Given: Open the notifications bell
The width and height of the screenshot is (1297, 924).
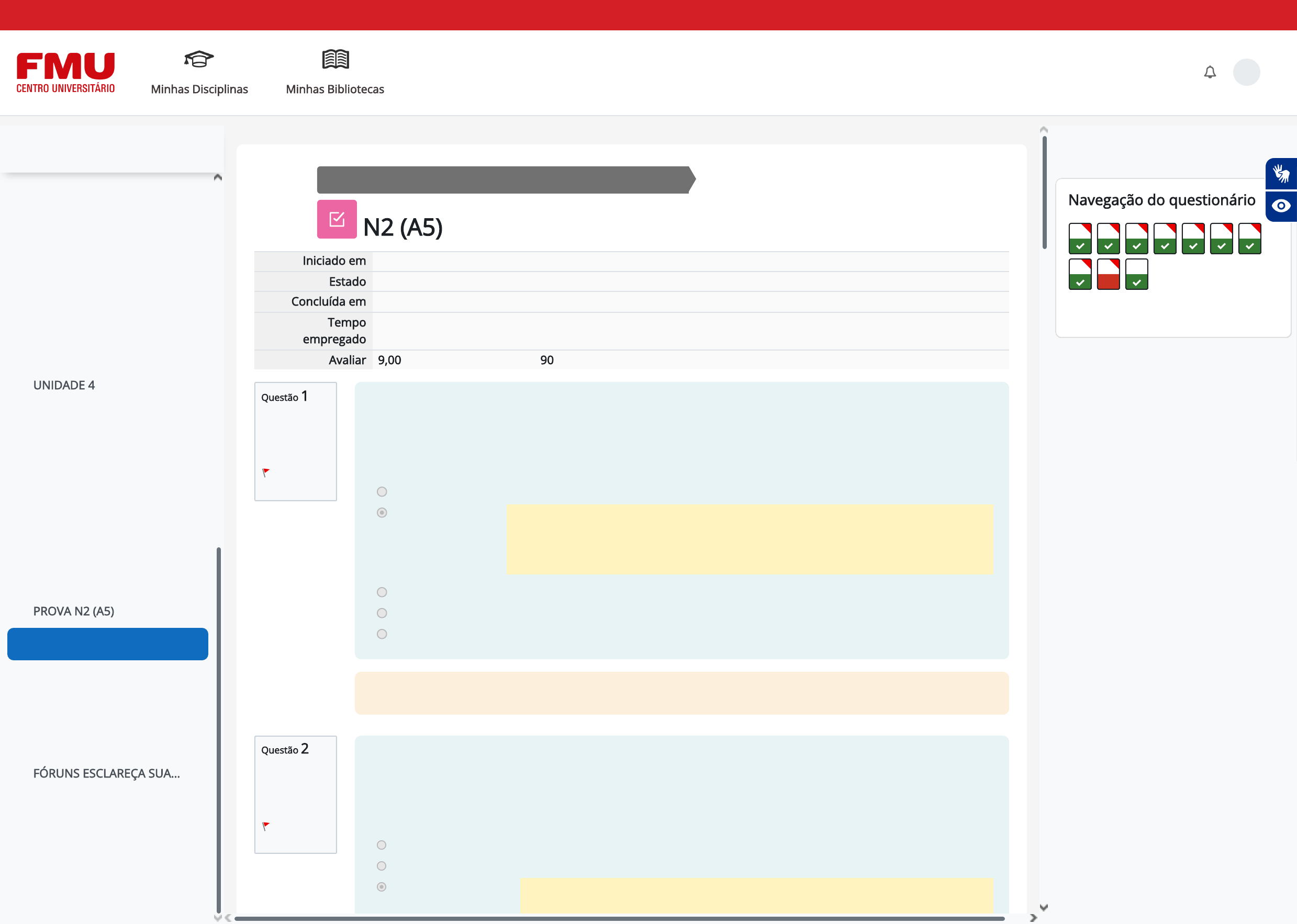Looking at the screenshot, I should click(1210, 72).
